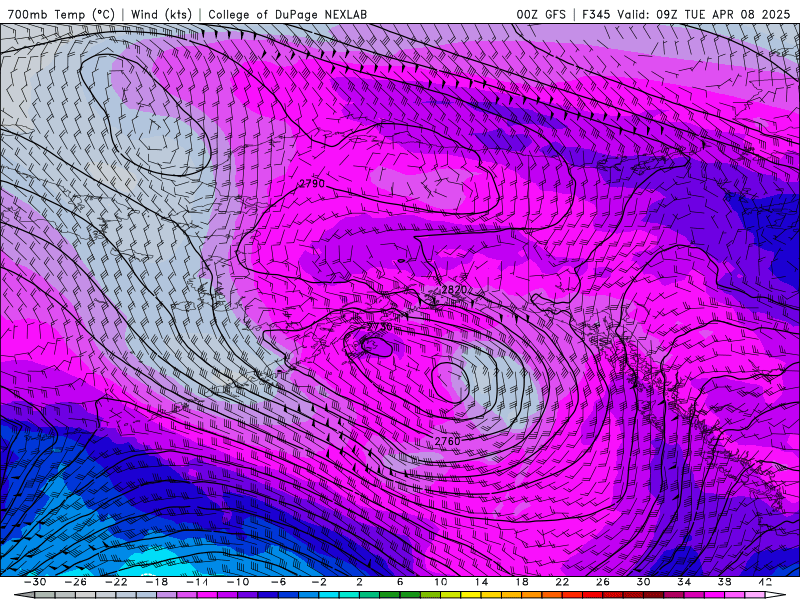The width and height of the screenshot is (800, 600).
Task: Click the 2820 contour label
Action: pyautogui.click(x=454, y=290)
